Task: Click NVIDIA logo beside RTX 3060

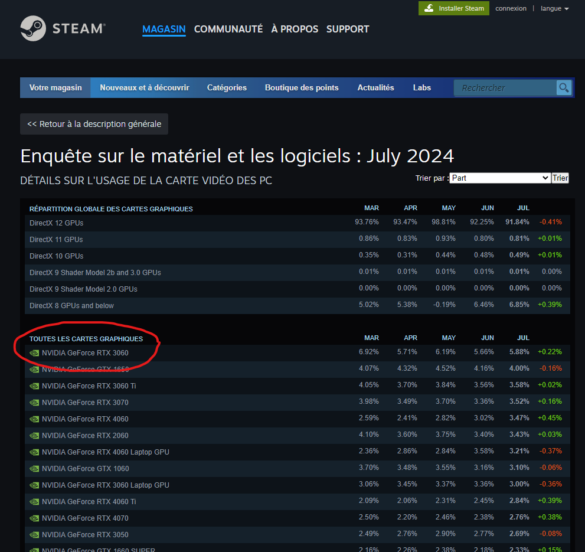Action: coord(34,353)
